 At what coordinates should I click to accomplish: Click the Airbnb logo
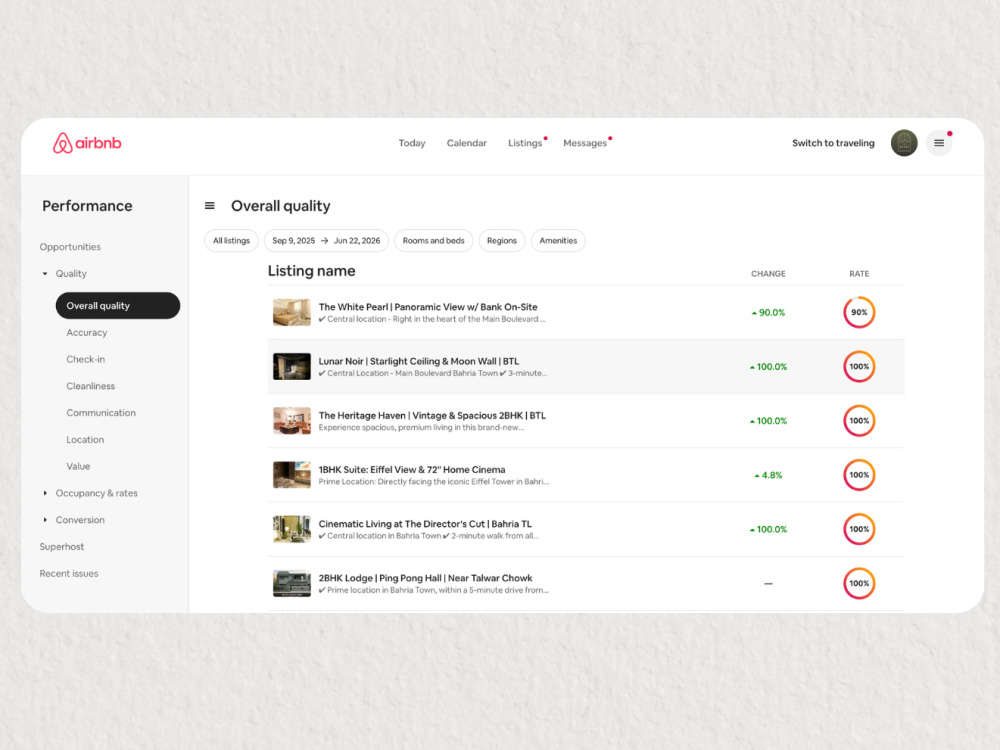pos(87,143)
